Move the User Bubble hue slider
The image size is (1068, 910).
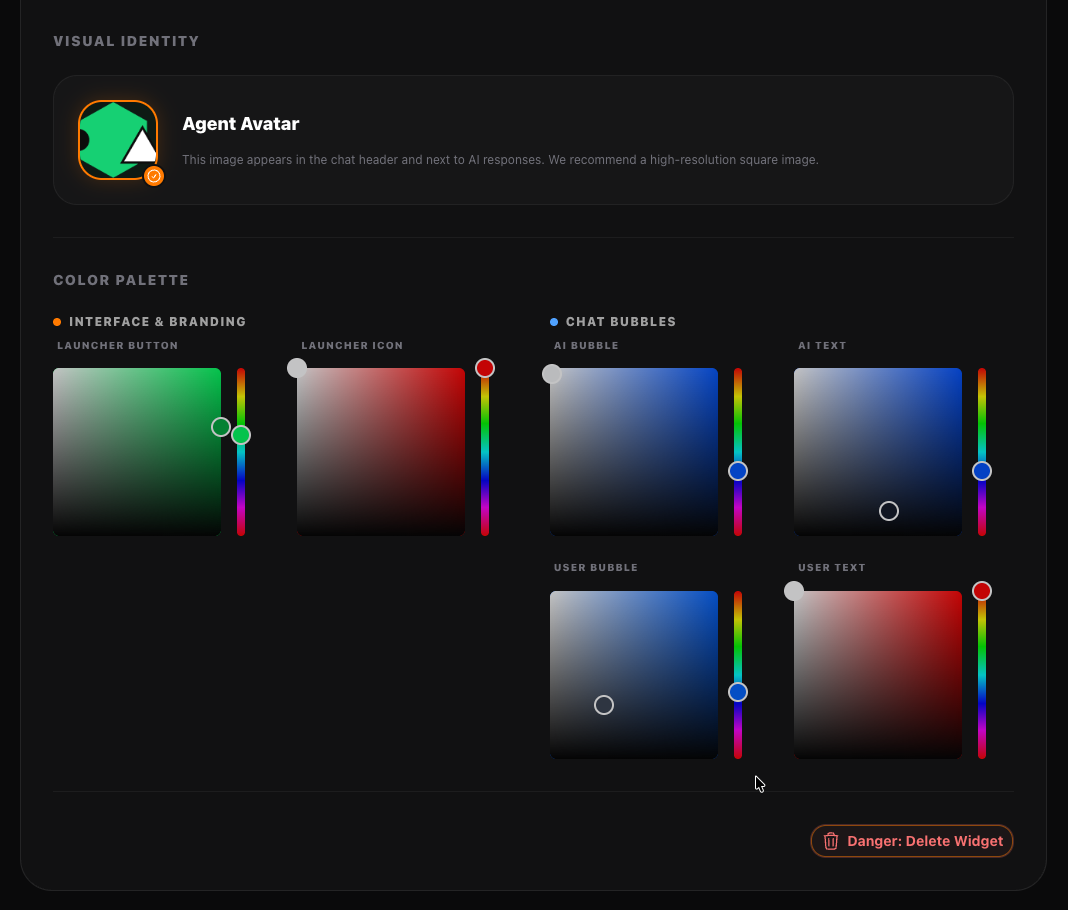pyautogui.click(x=737, y=691)
